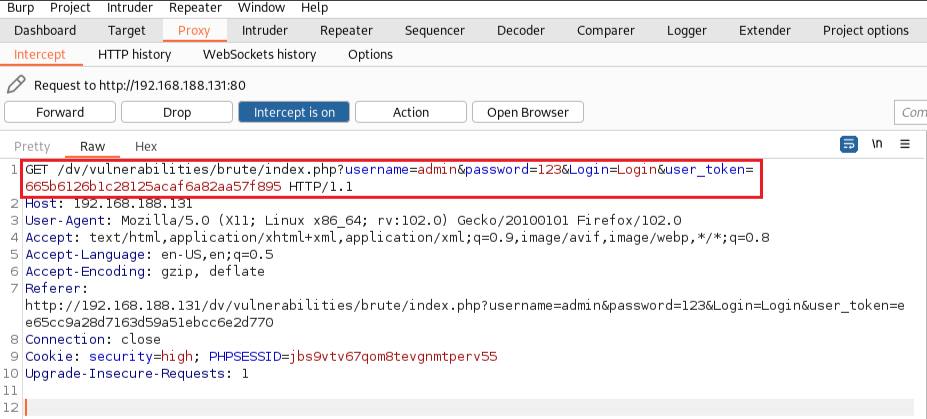
Task: Toggle the word wrap icon in editor
Action: pos(849,144)
